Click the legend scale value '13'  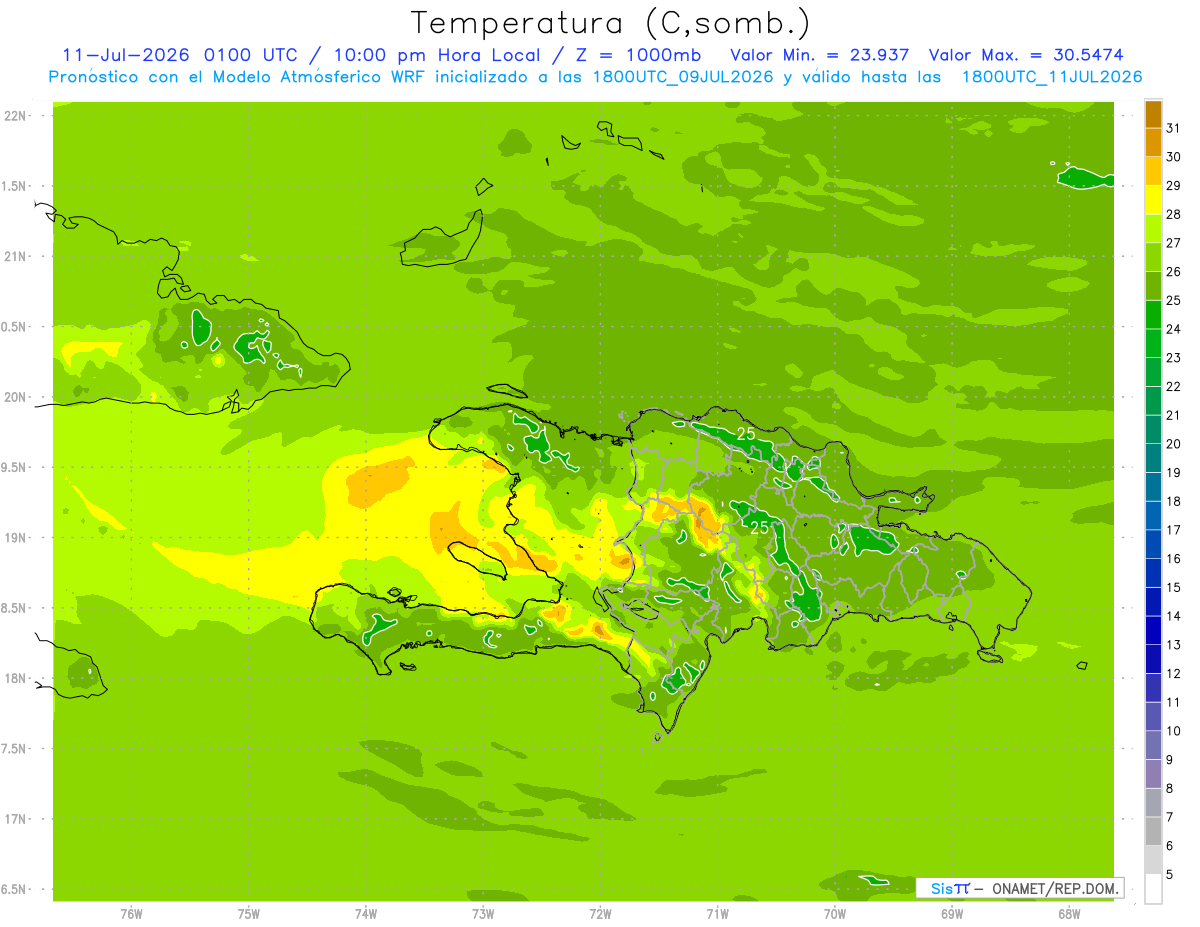tap(1174, 645)
